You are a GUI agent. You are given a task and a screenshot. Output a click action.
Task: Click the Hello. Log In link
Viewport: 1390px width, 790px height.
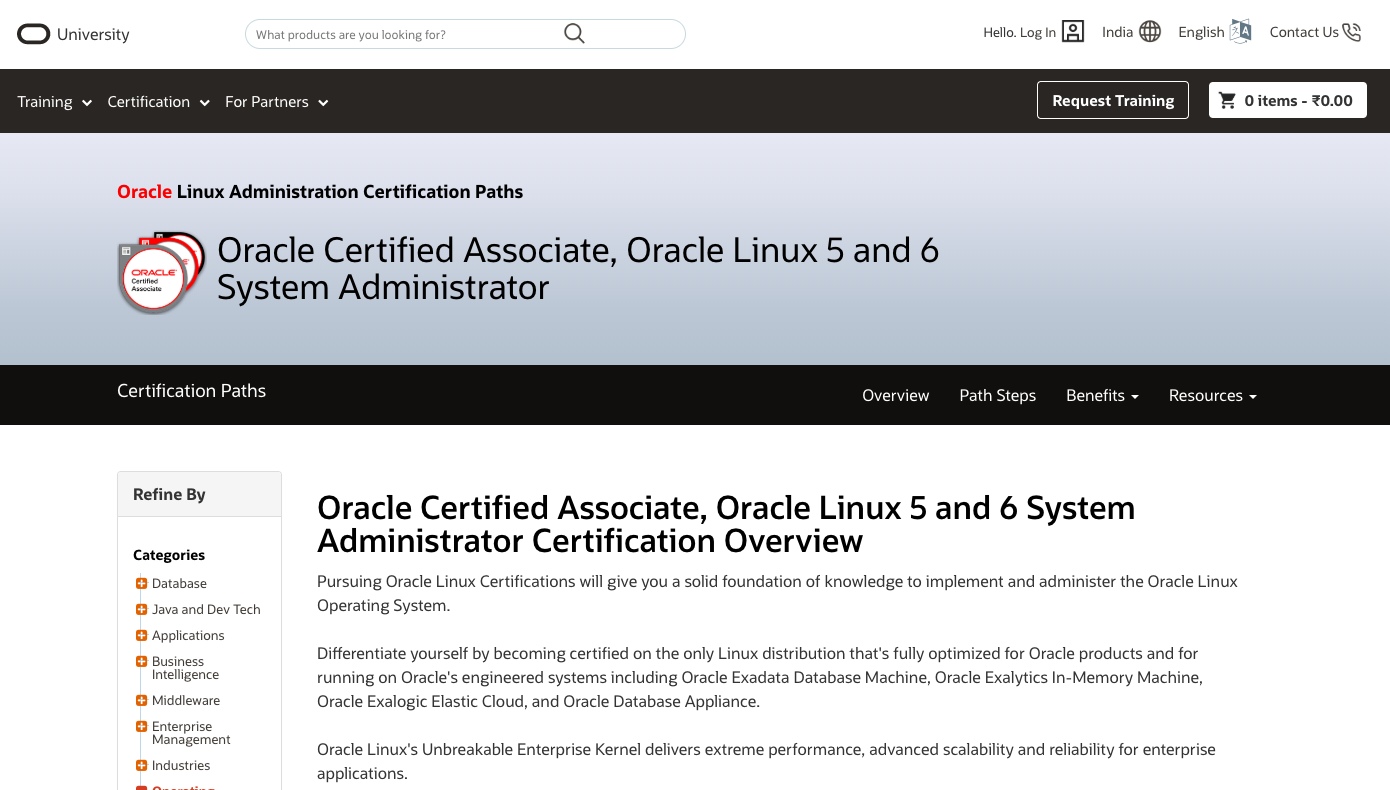point(1019,33)
